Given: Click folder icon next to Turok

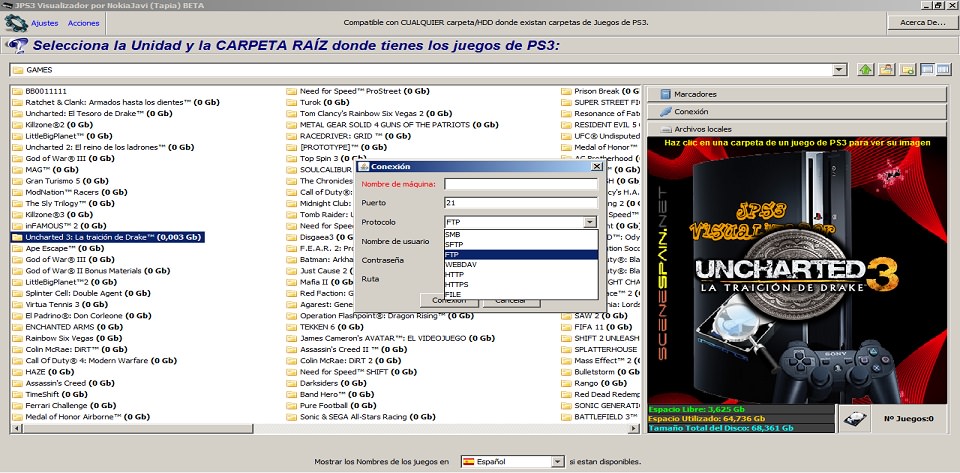Looking at the screenshot, I should tap(291, 102).
